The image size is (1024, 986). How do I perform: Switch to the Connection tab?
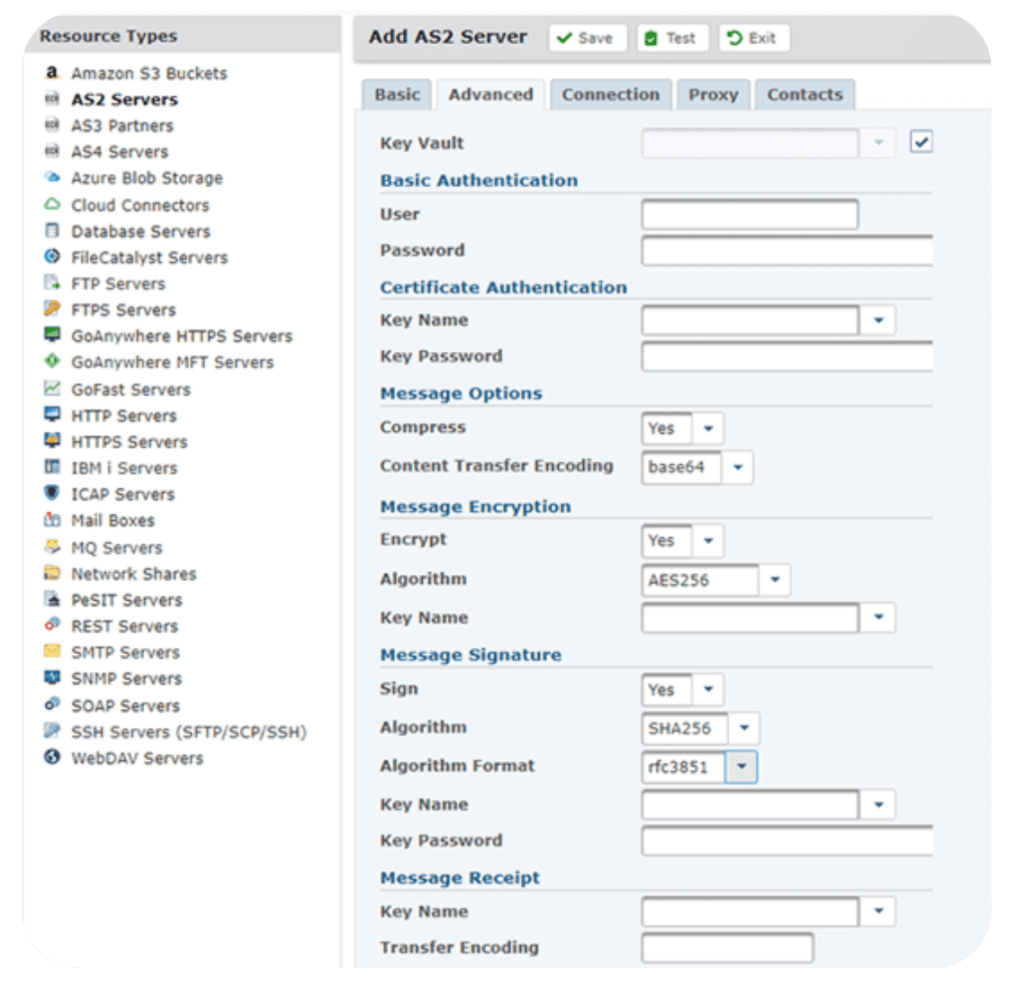pyautogui.click(x=610, y=94)
